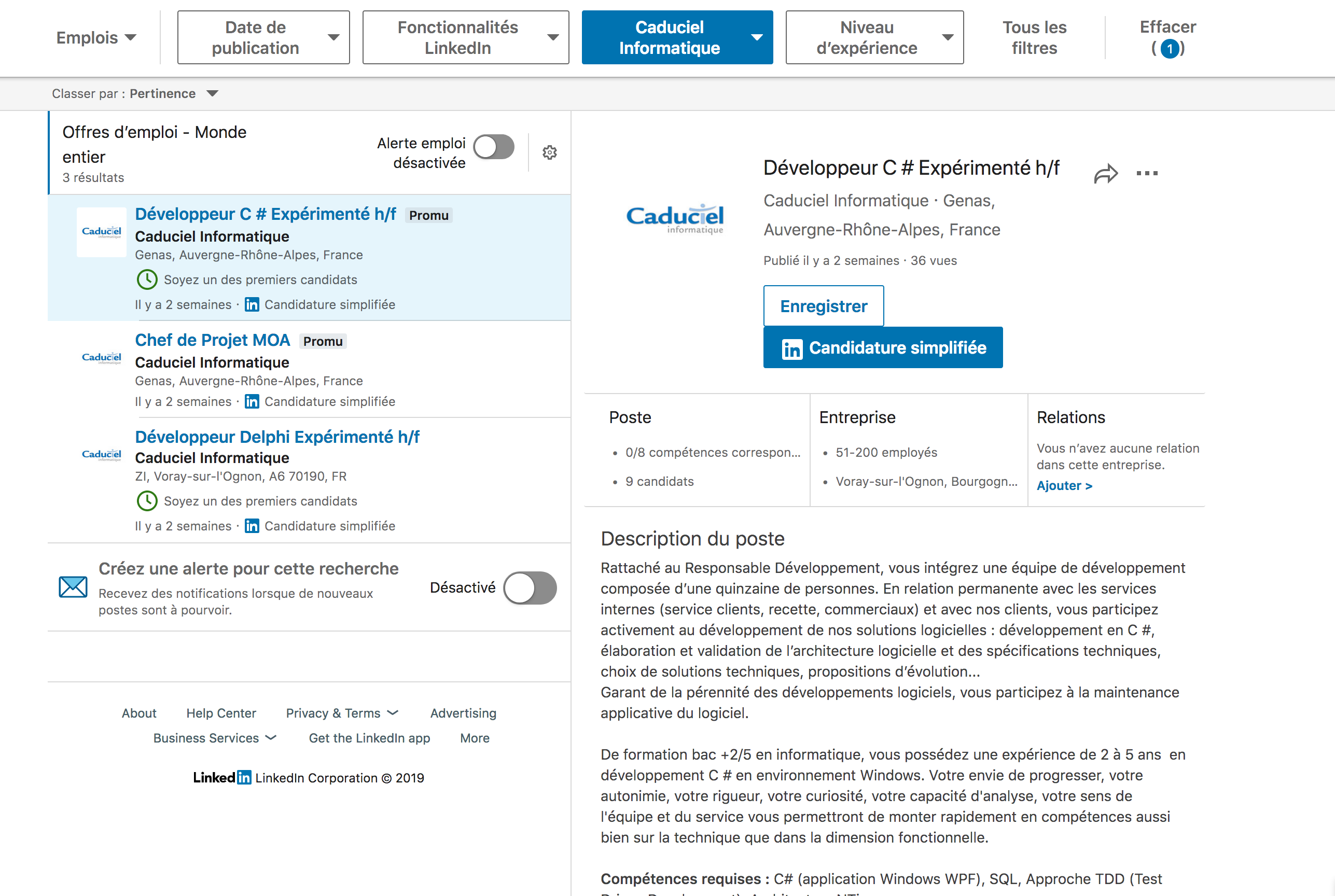The width and height of the screenshot is (1335, 896).
Task: Click LinkedIn icon in Chef de Projet MOA row
Action: click(252, 402)
